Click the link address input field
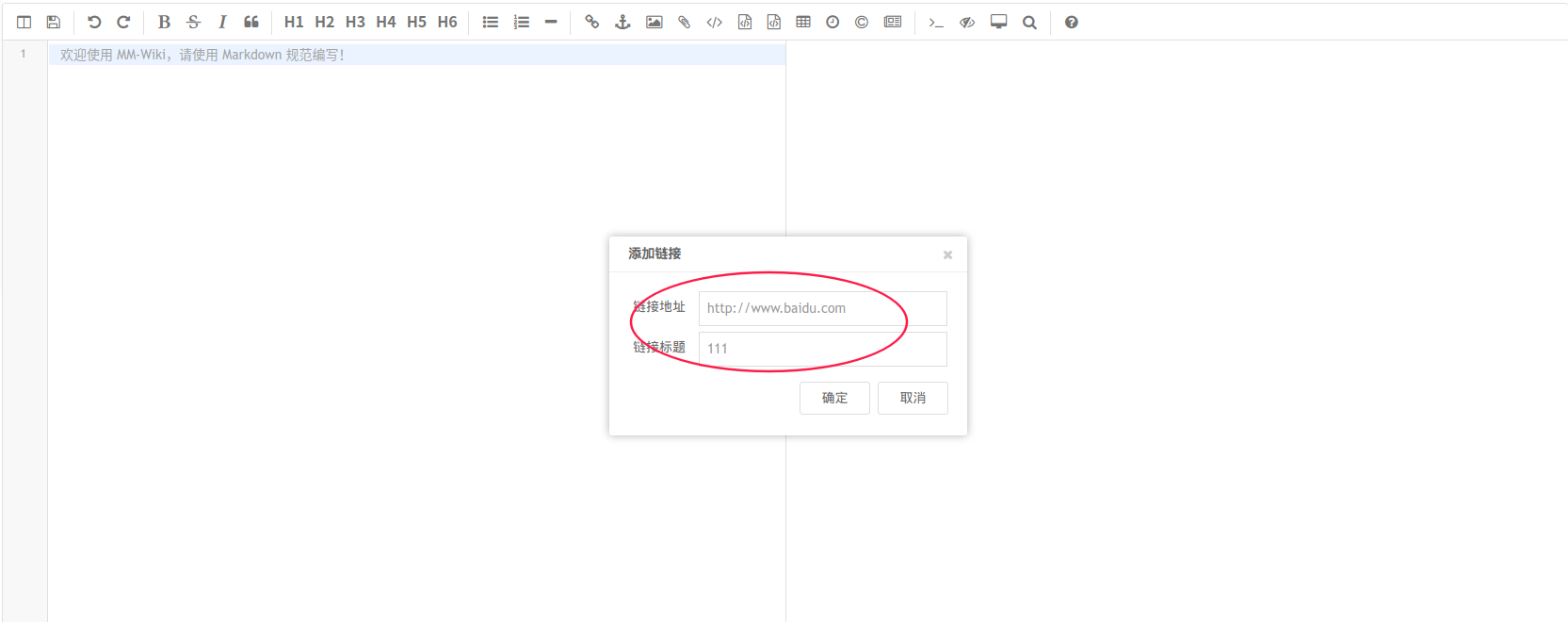This screenshot has height=622, width=1568. tap(823, 308)
